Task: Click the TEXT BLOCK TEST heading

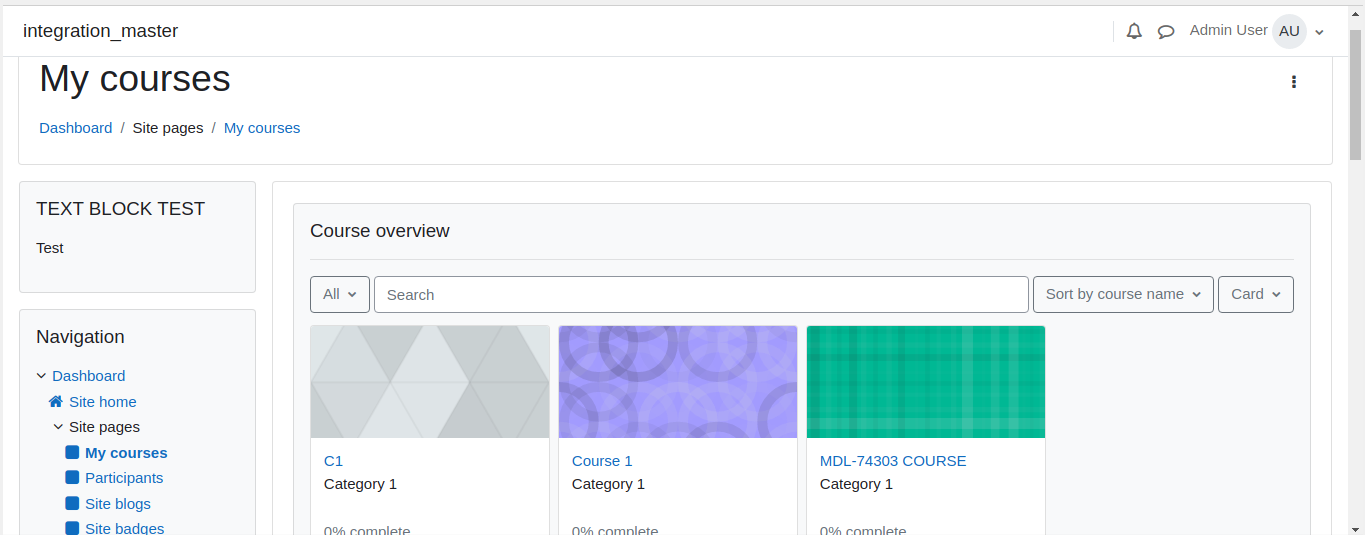Action: 121,209
